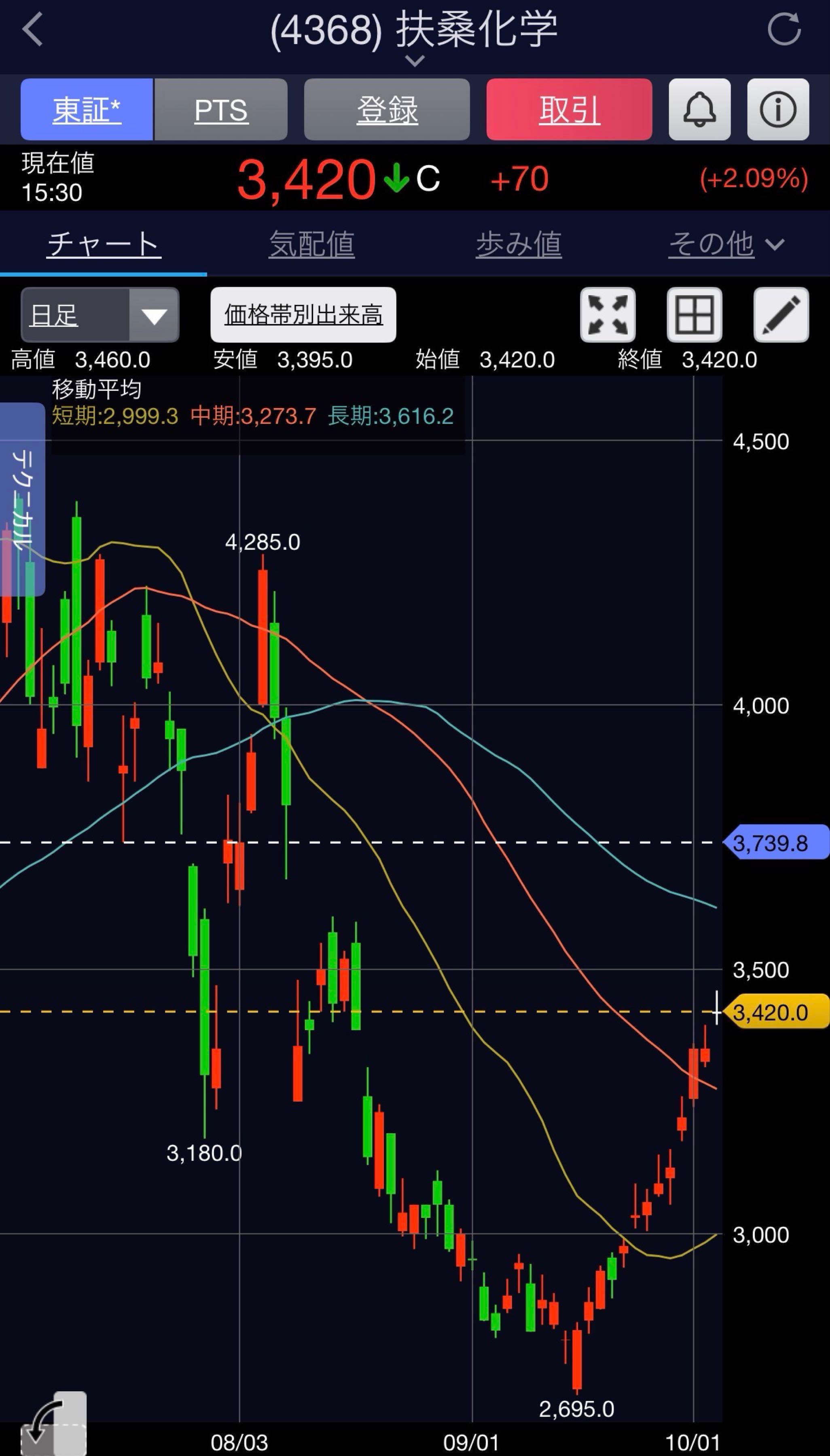
Task: Open the テクニカル side panel
Action: (x=22, y=499)
